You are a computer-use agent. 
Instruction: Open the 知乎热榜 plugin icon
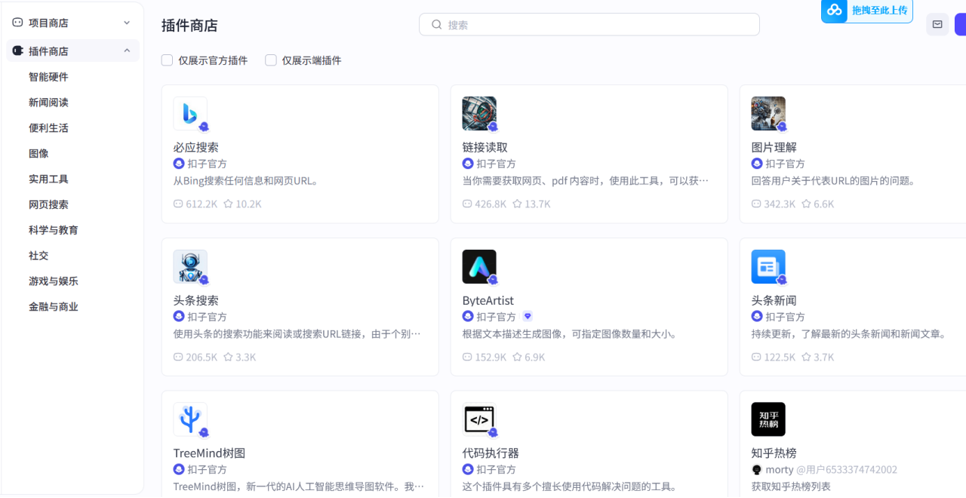768,419
